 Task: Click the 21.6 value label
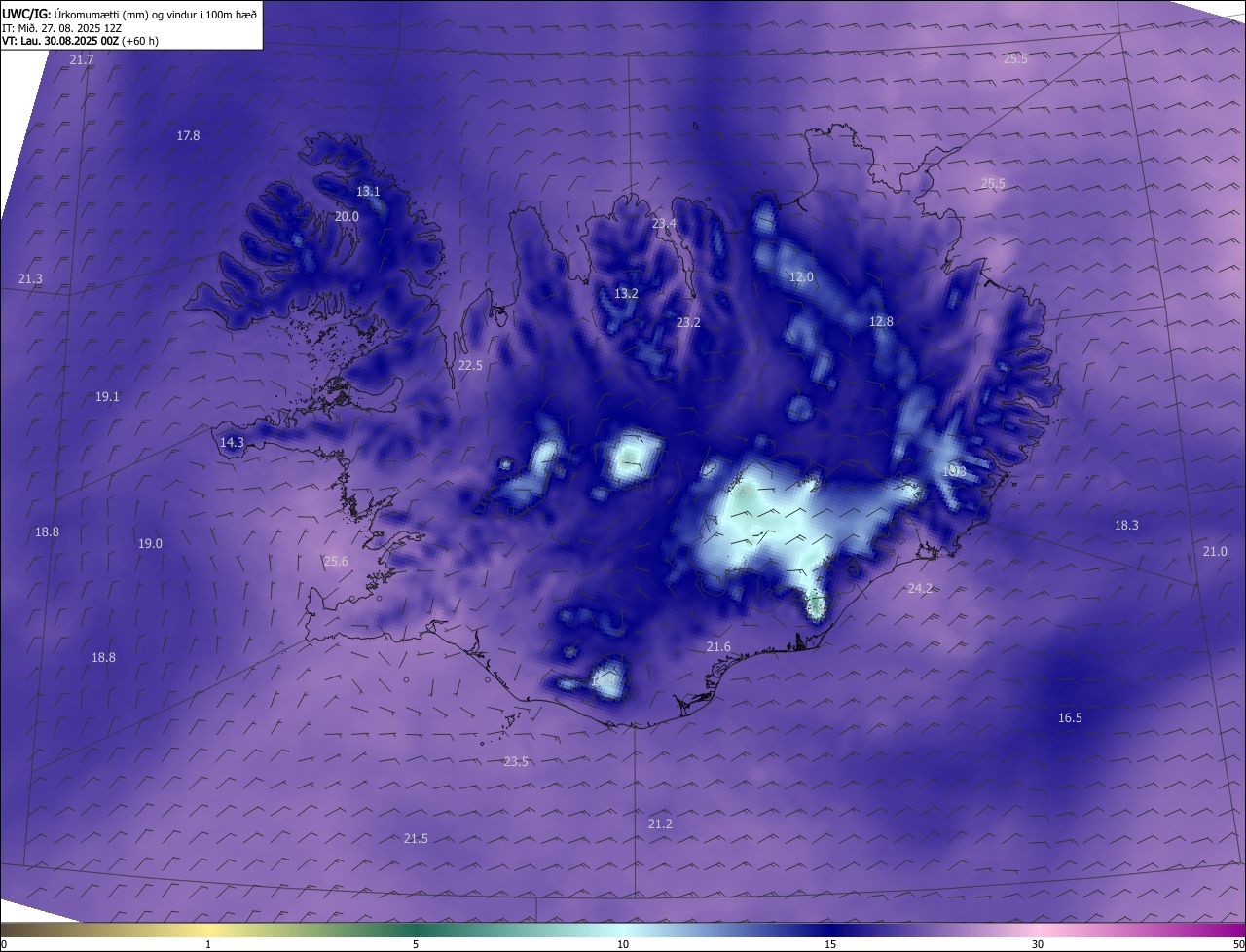click(718, 647)
